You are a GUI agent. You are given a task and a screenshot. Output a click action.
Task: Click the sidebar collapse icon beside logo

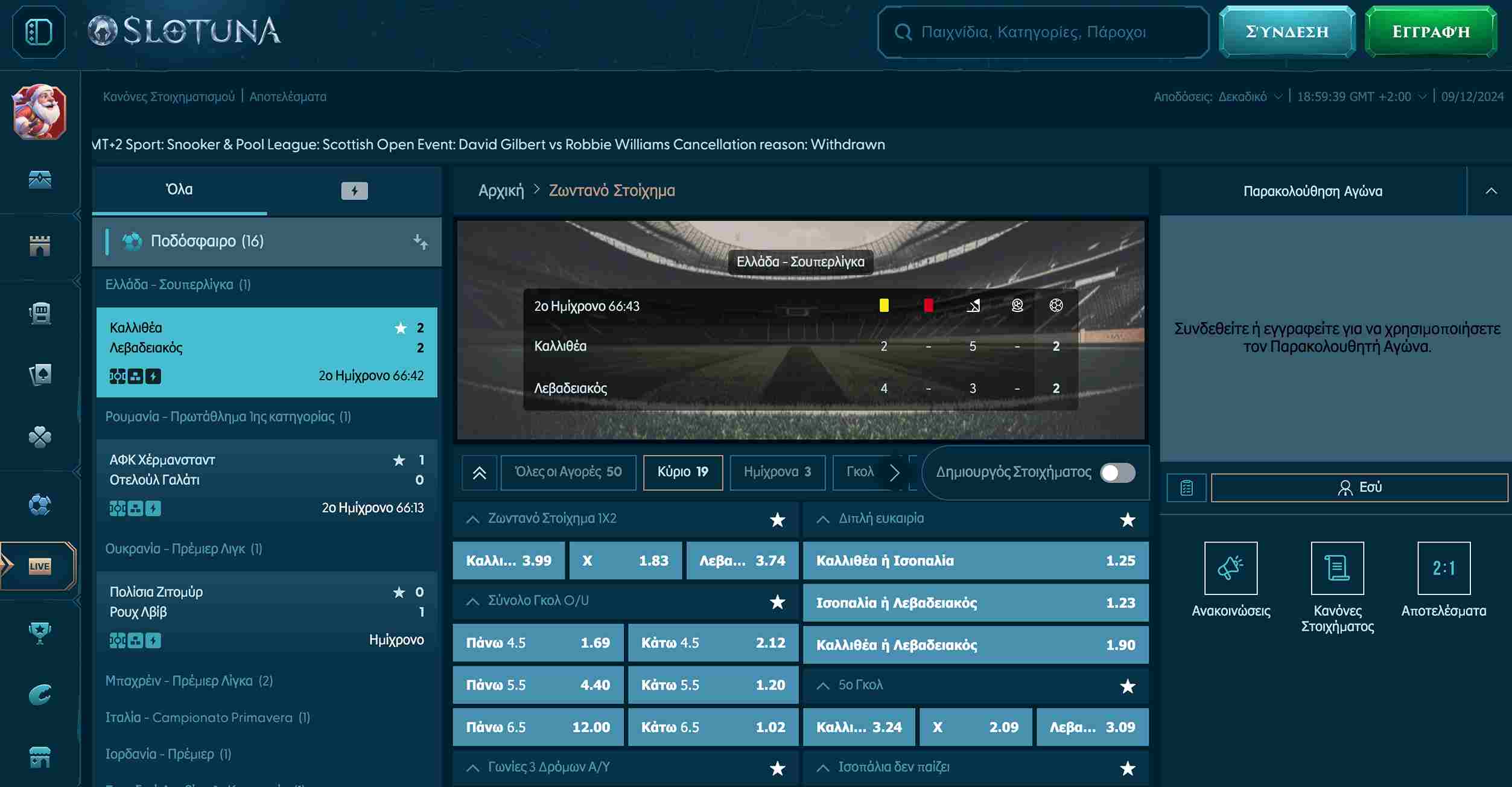pos(39,32)
